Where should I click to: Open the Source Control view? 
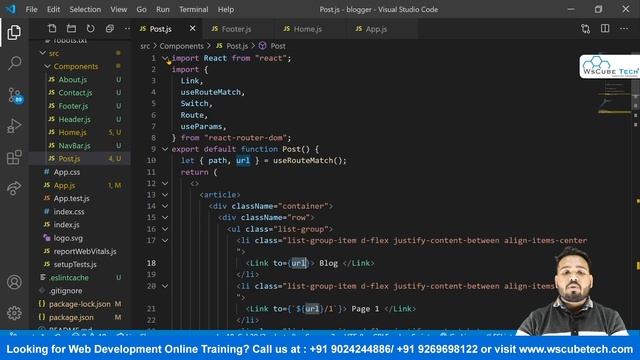tap(15, 95)
